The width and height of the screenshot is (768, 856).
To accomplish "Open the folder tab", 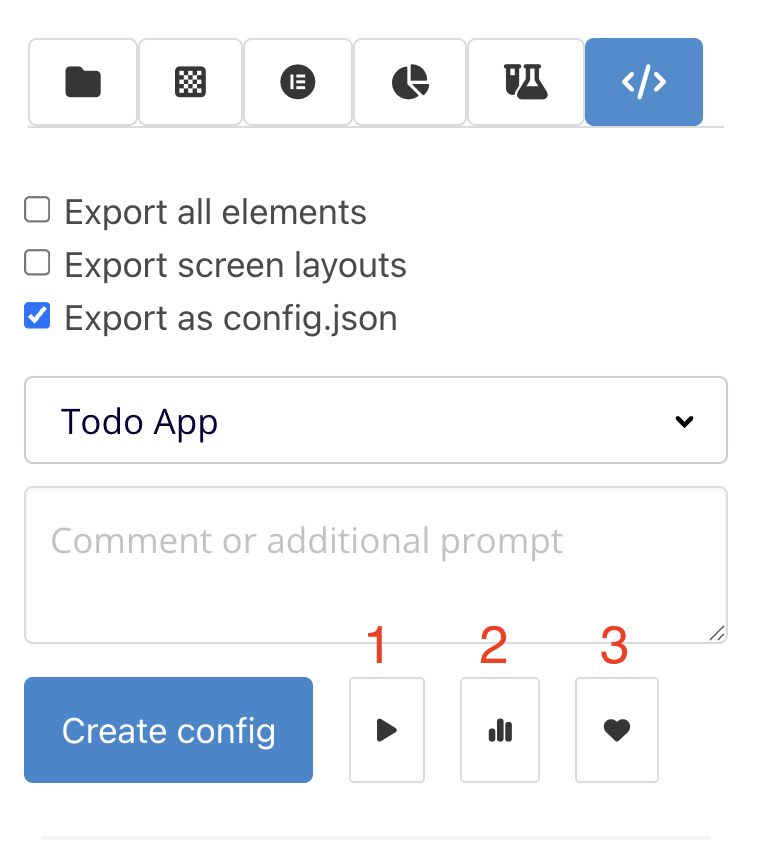I will pos(83,82).
